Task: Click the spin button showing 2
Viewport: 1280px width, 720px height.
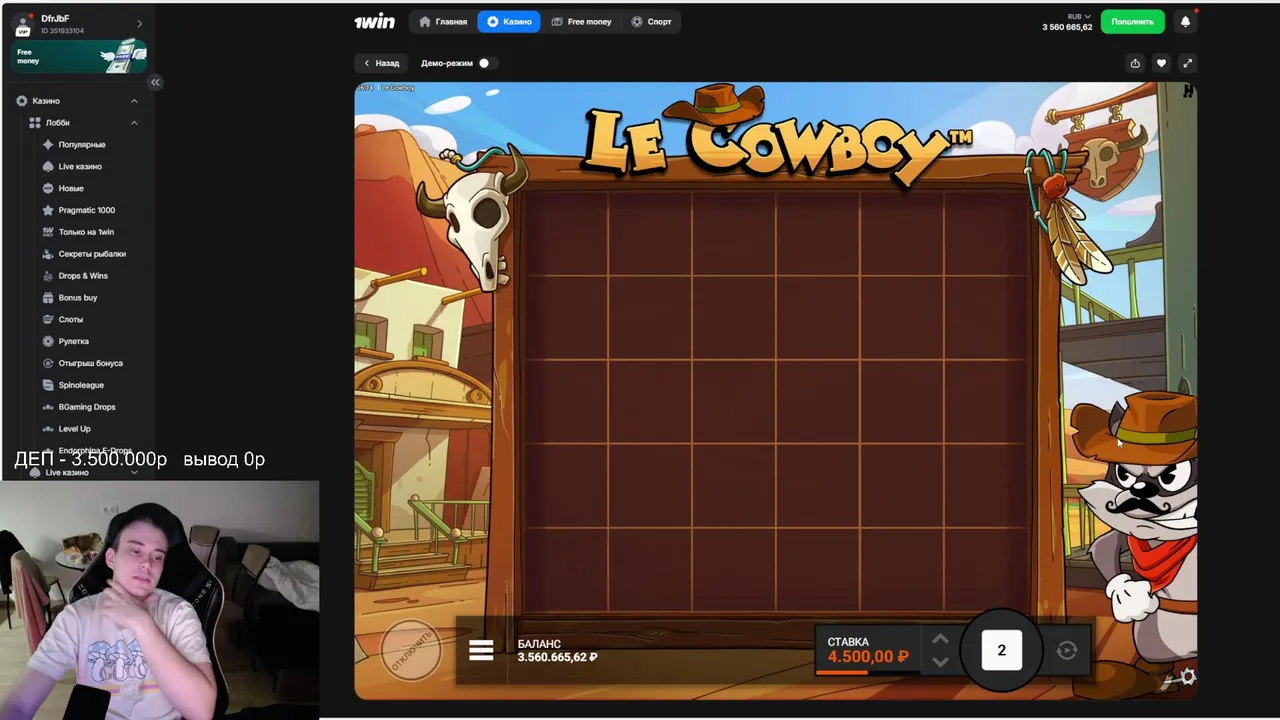Action: [x=1001, y=650]
